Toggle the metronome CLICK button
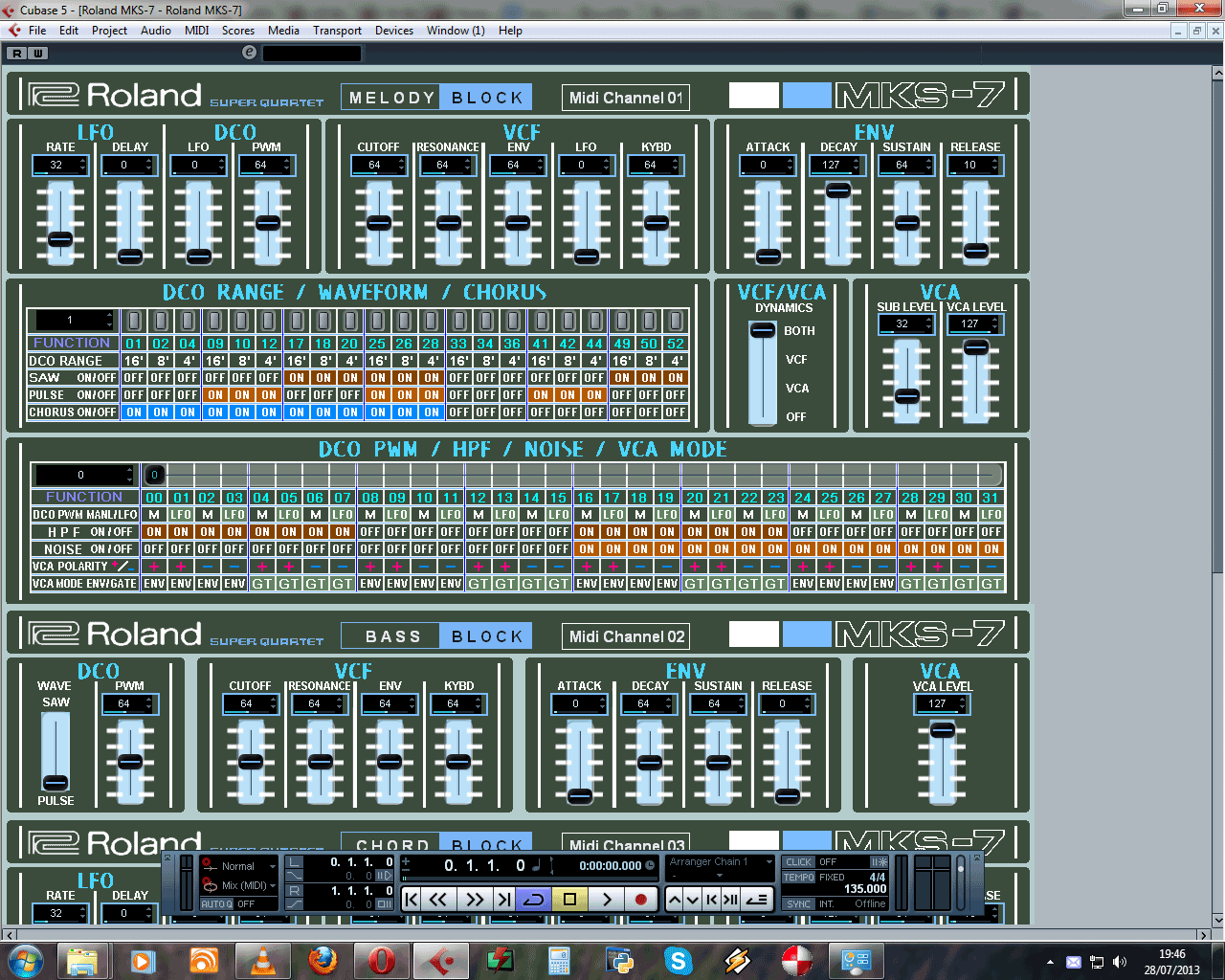Viewport: 1225px width, 980px height. 798,861
